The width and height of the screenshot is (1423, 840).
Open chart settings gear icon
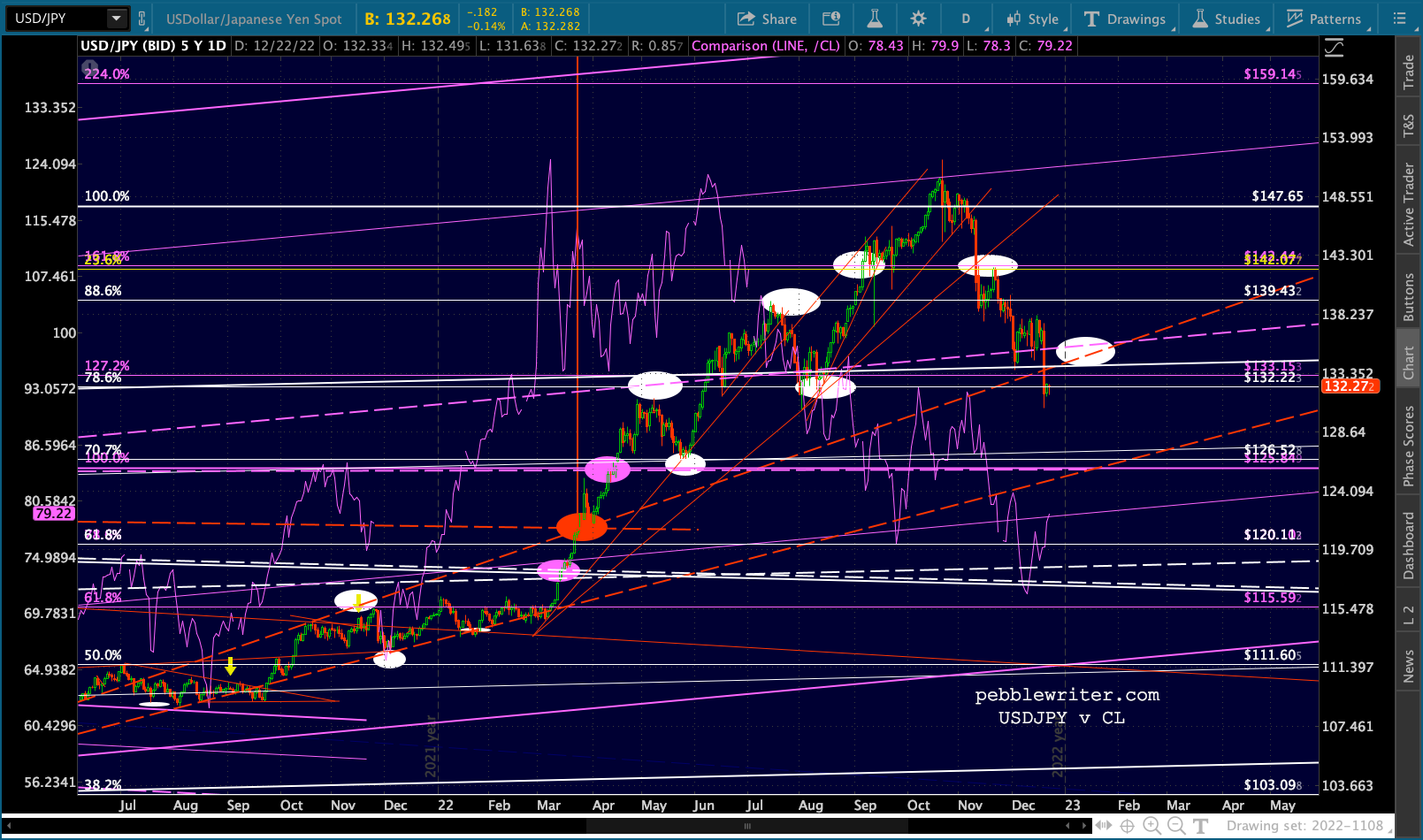coord(918,19)
